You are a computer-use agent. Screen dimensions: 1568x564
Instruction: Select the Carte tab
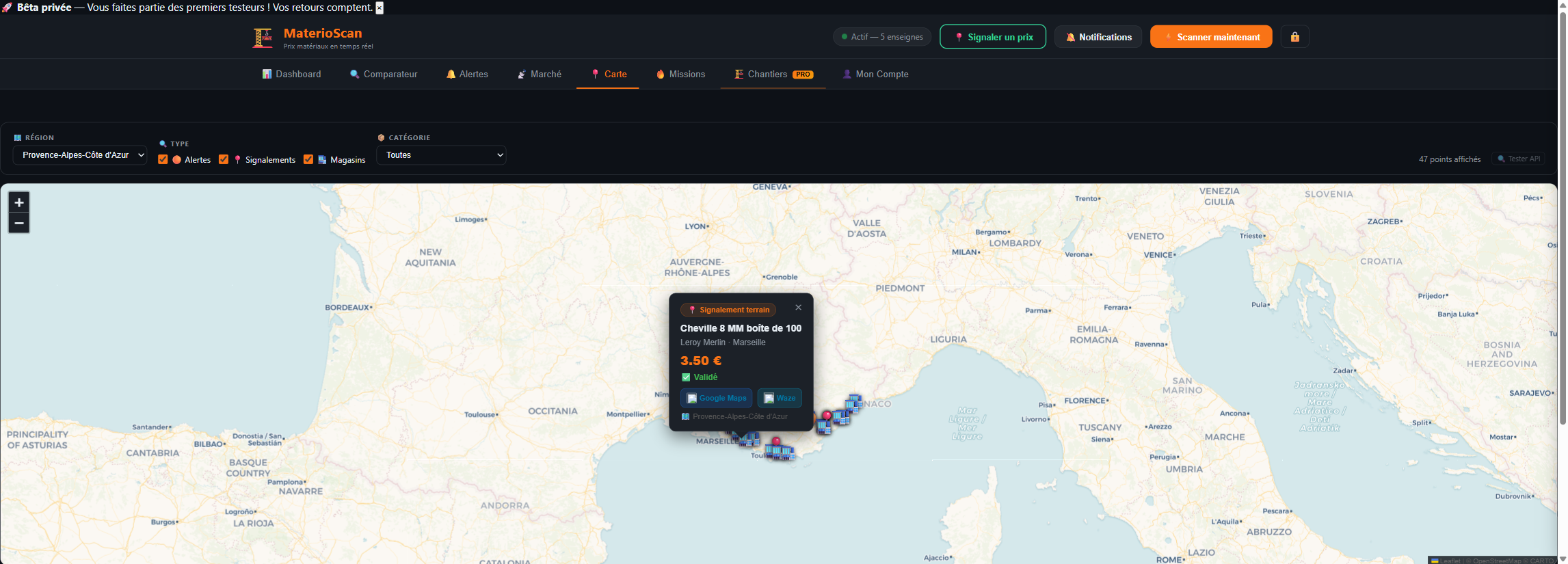608,74
